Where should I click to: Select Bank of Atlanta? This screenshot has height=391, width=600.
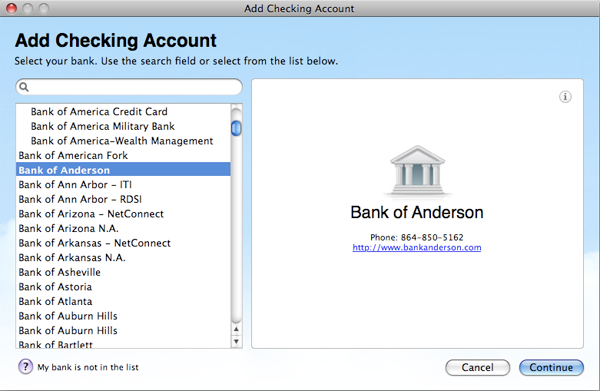coord(123,301)
